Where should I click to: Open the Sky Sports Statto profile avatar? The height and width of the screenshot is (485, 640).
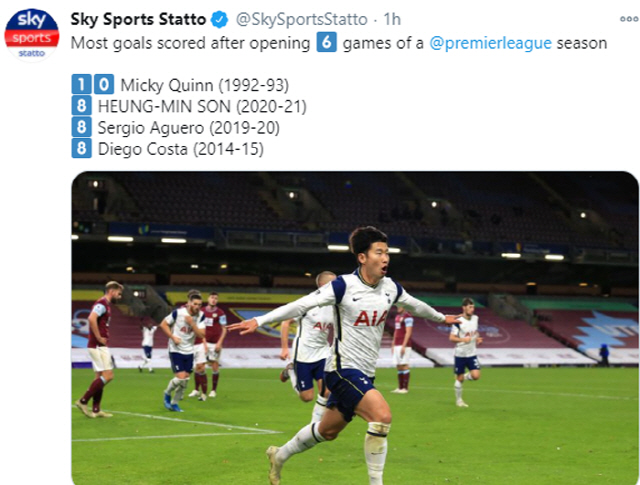32,32
